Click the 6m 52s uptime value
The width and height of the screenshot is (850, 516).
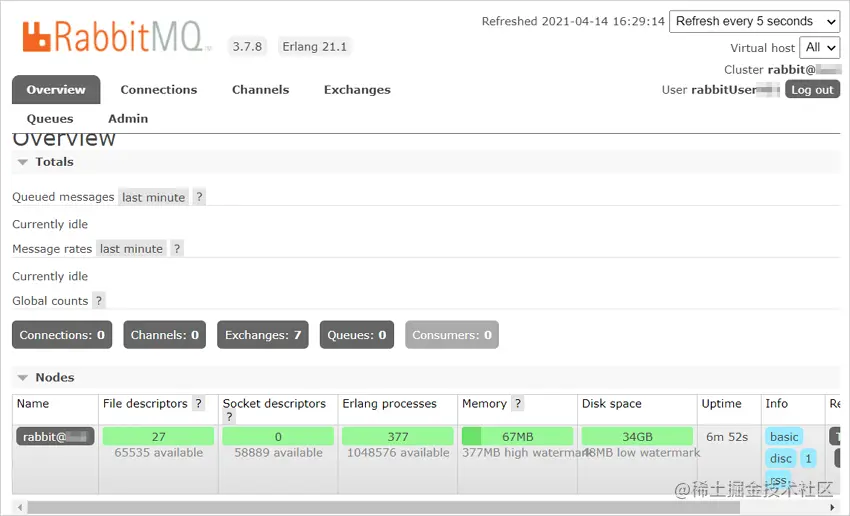point(727,437)
